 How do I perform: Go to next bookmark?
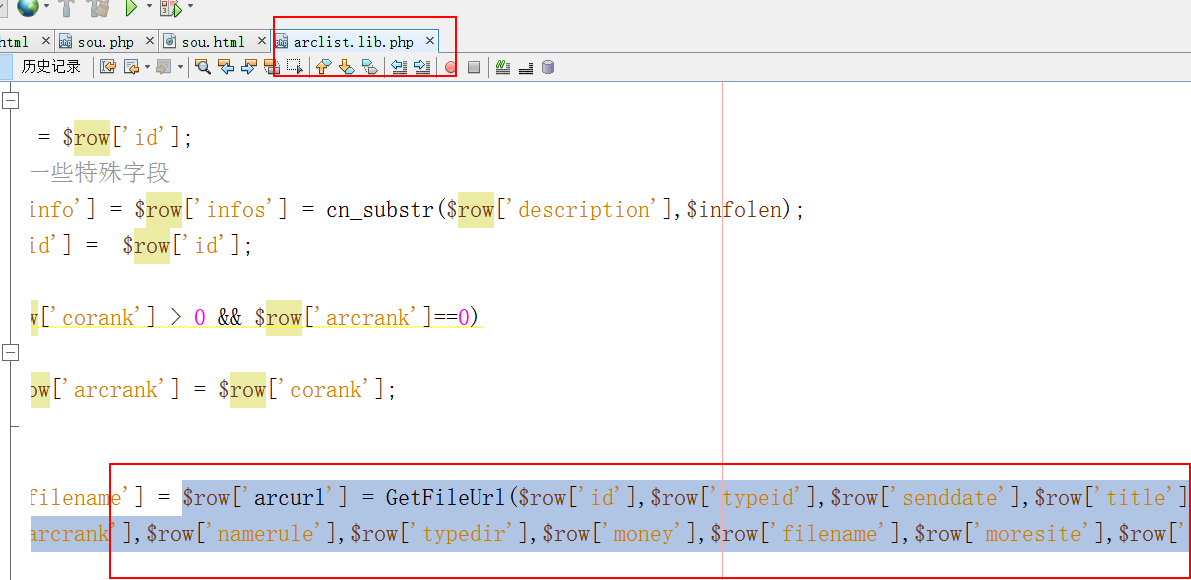coord(346,67)
